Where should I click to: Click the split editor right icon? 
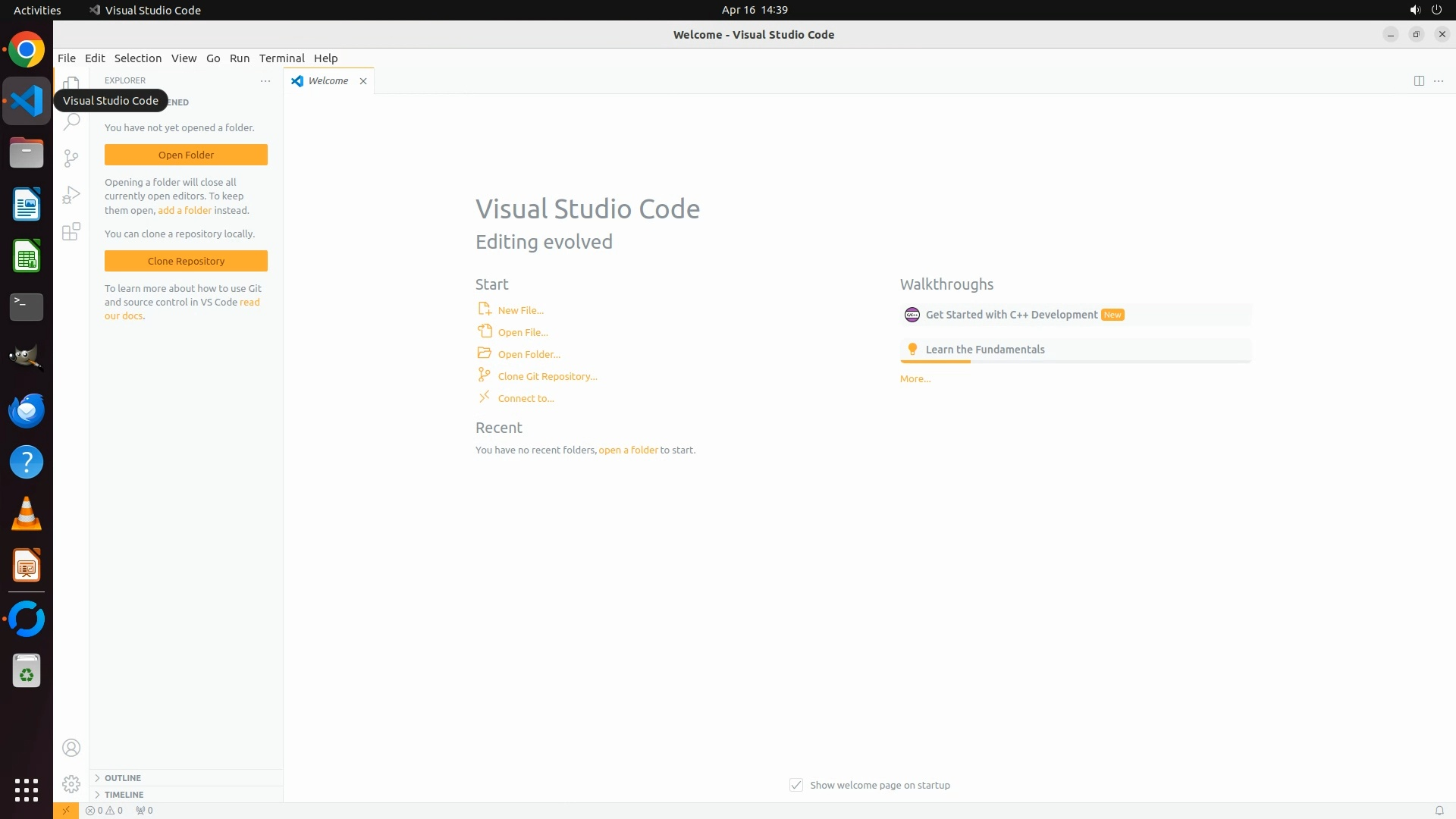point(1419,81)
